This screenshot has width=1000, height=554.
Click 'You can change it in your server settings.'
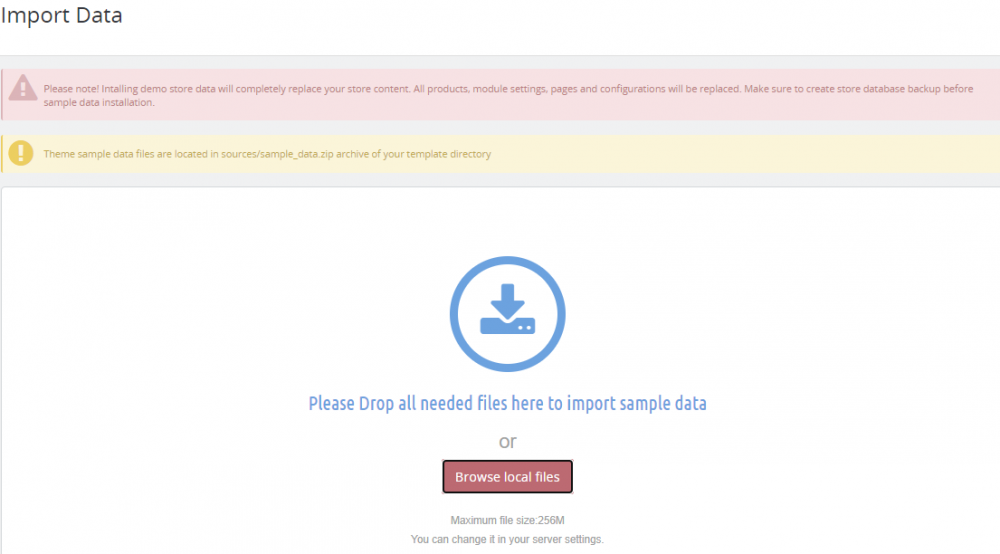(x=507, y=539)
